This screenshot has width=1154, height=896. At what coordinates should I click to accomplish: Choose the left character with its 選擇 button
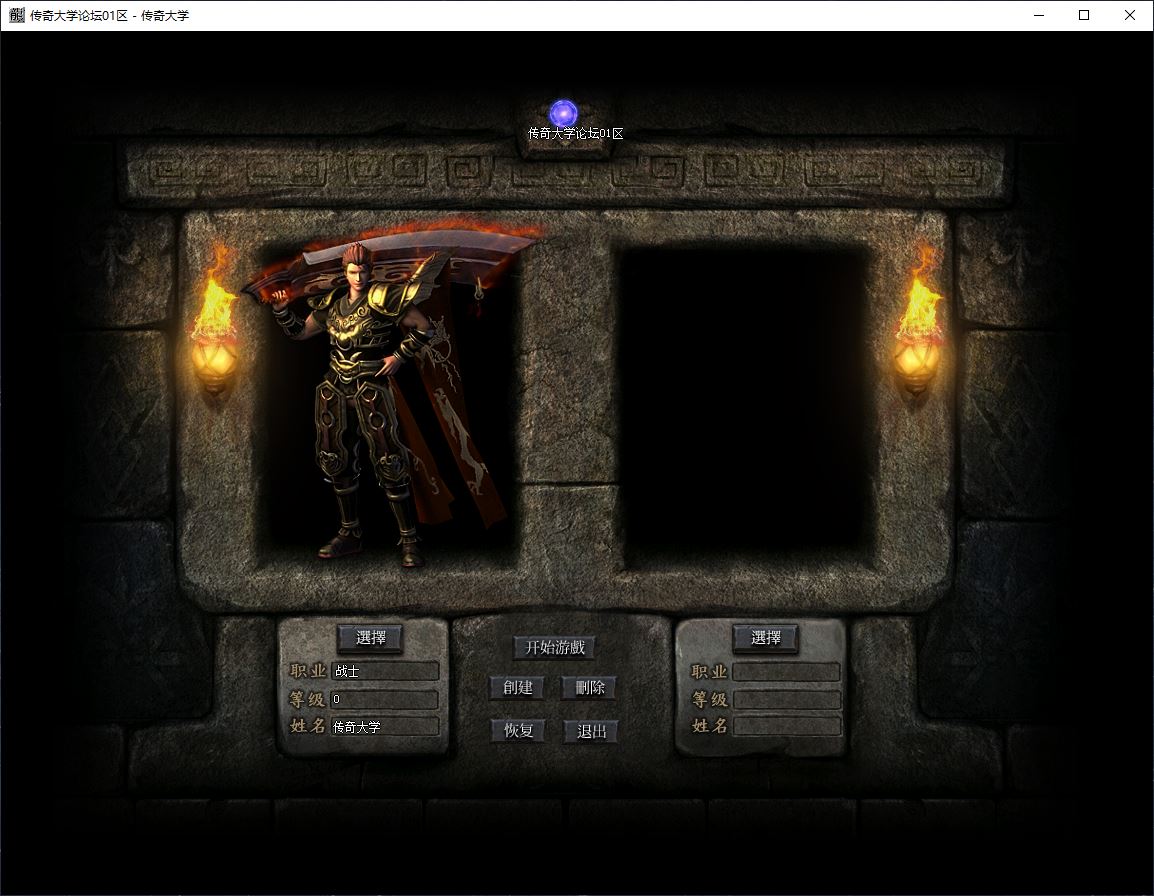[370, 638]
